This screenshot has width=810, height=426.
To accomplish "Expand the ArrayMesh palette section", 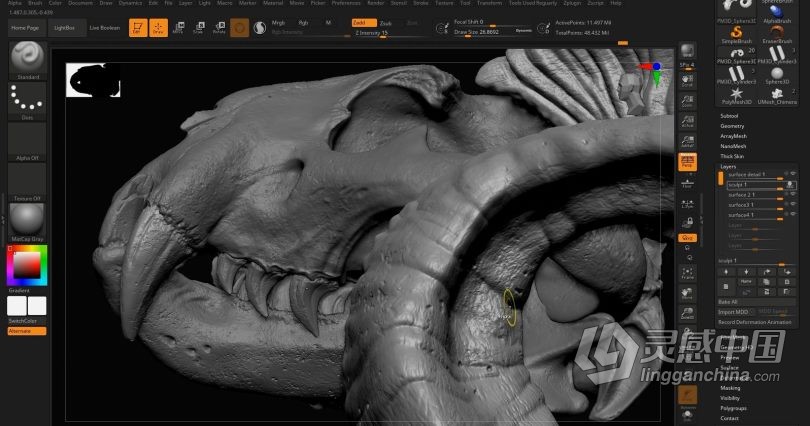I will tap(734, 136).
